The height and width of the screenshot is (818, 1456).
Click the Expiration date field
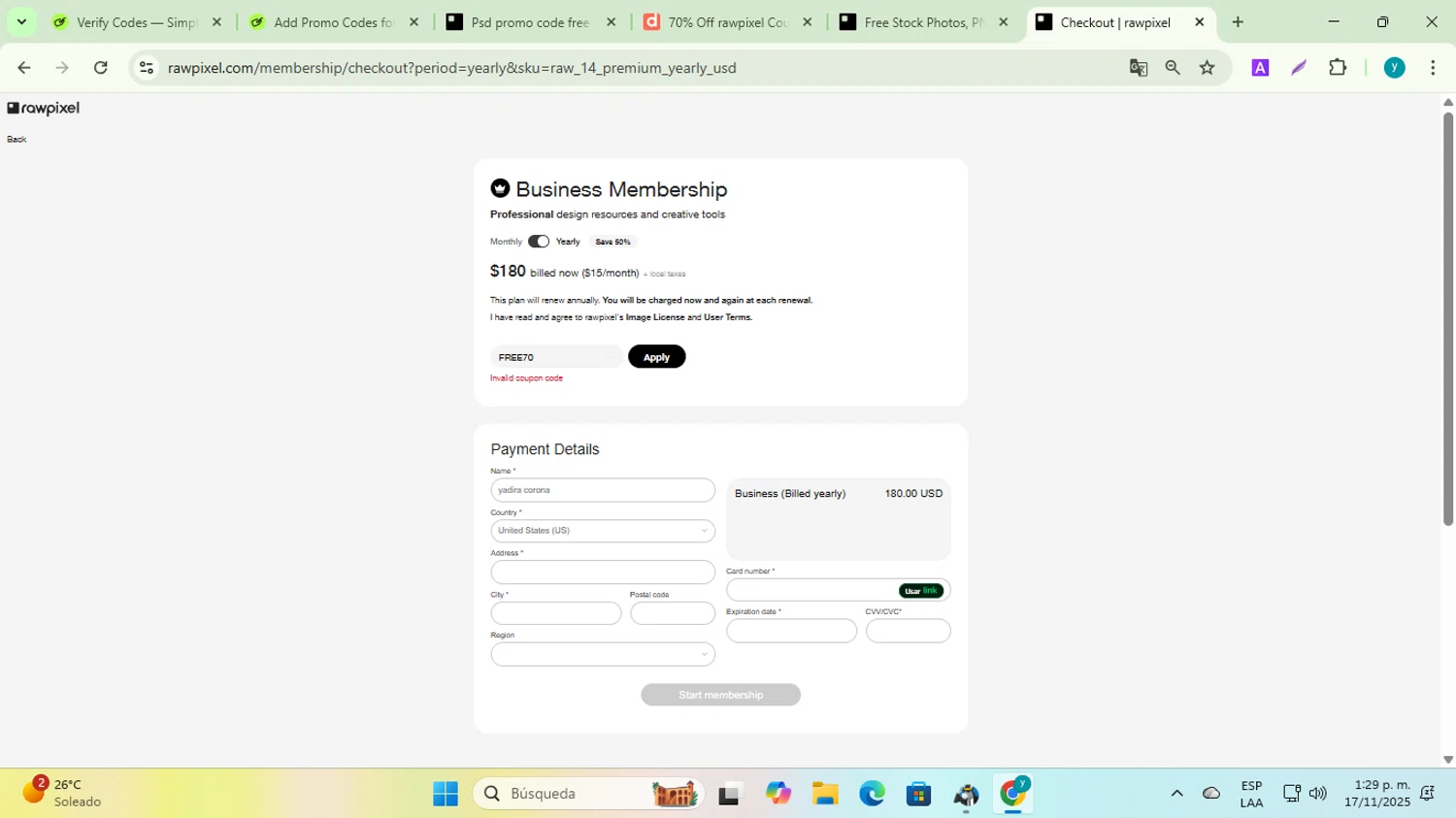pyautogui.click(x=792, y=631)
